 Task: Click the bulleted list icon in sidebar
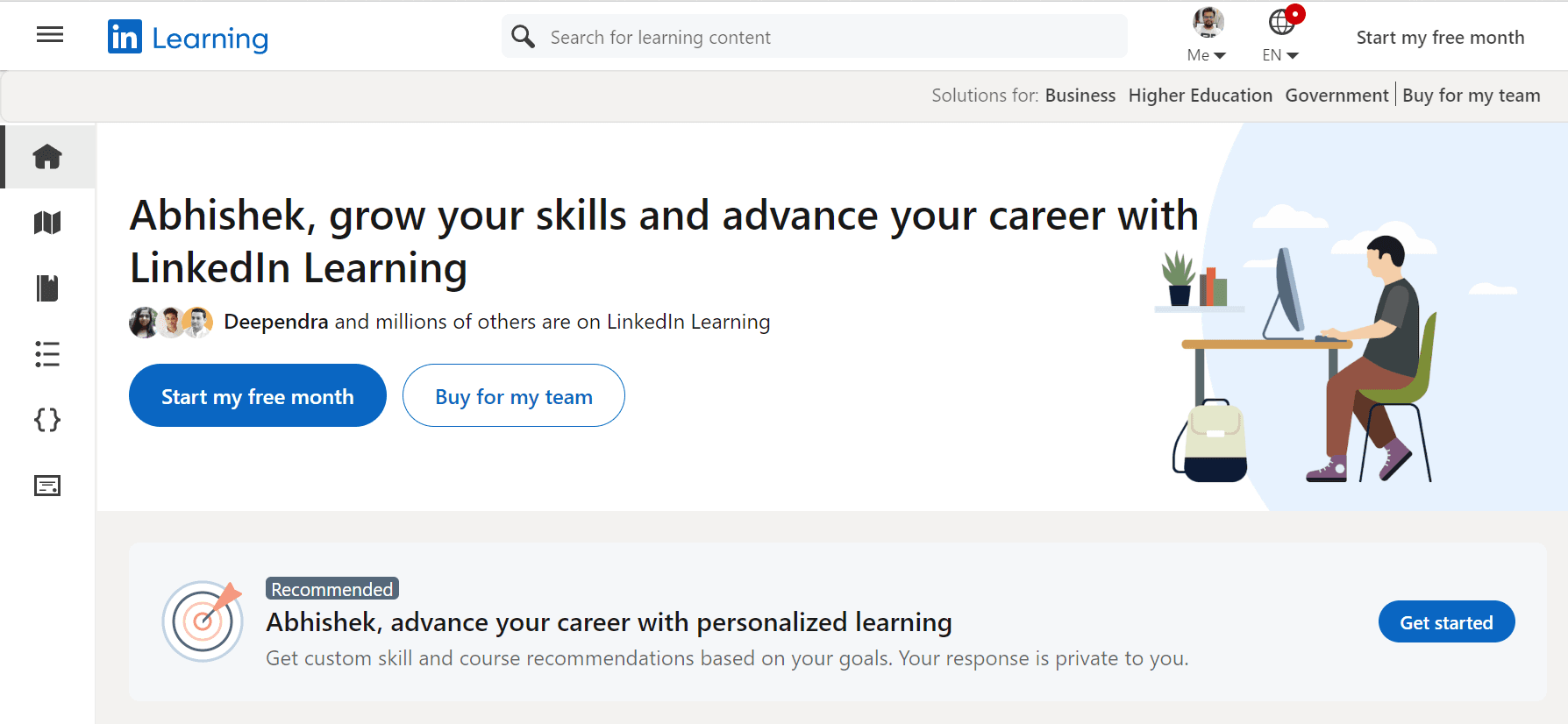point(47,354)
